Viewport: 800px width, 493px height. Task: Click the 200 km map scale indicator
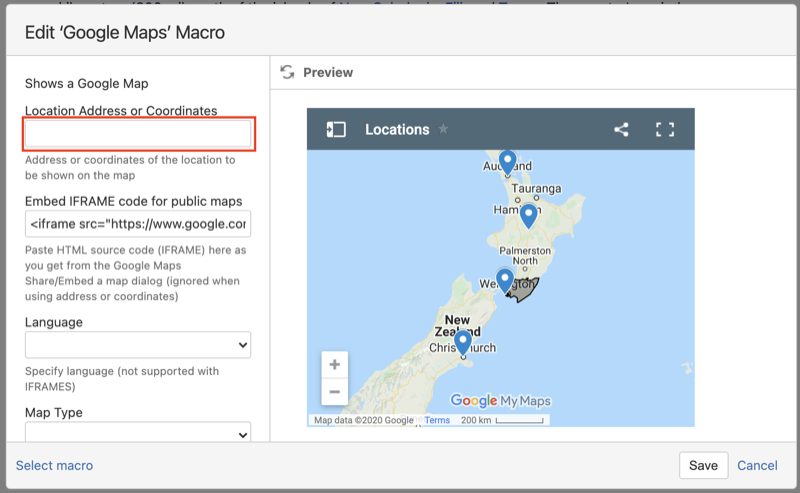(x=502, y=420)
